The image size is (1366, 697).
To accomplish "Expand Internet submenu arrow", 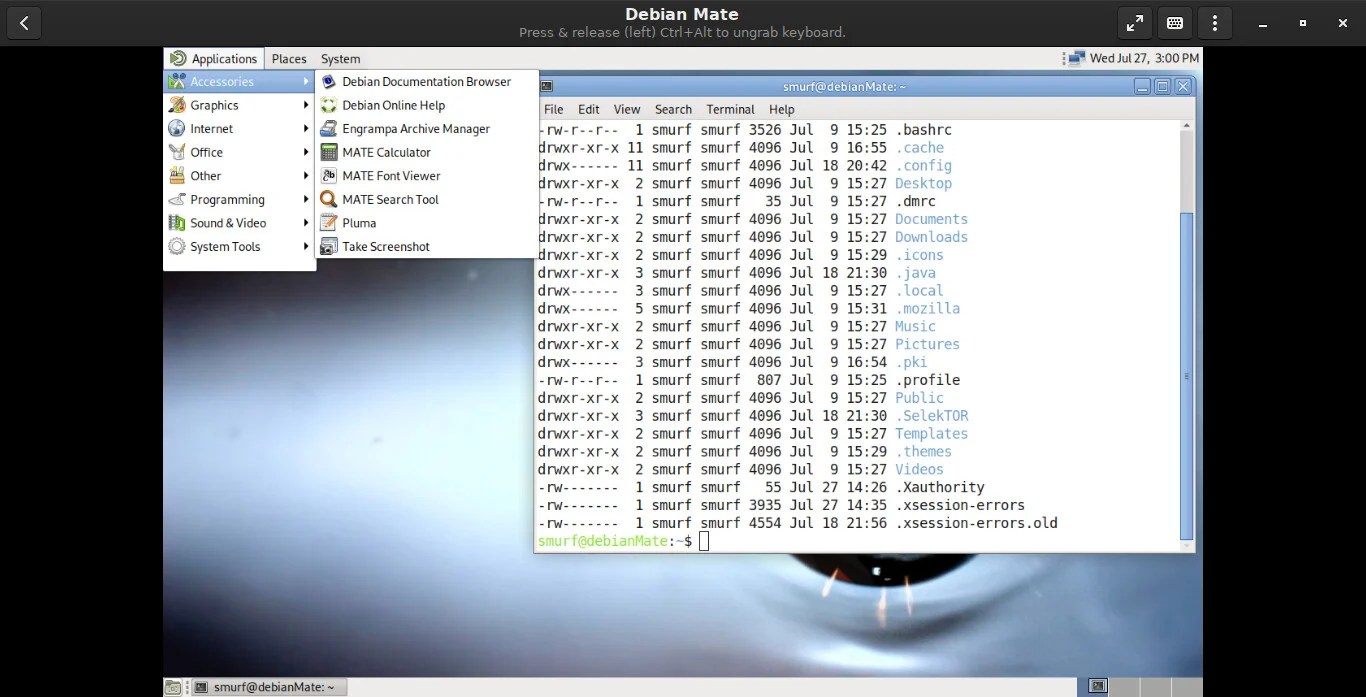I will (306, 129).
